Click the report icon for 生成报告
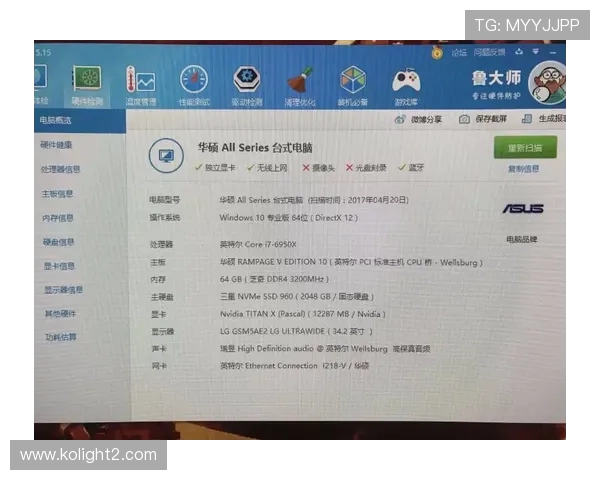 (x=527, y=119)
